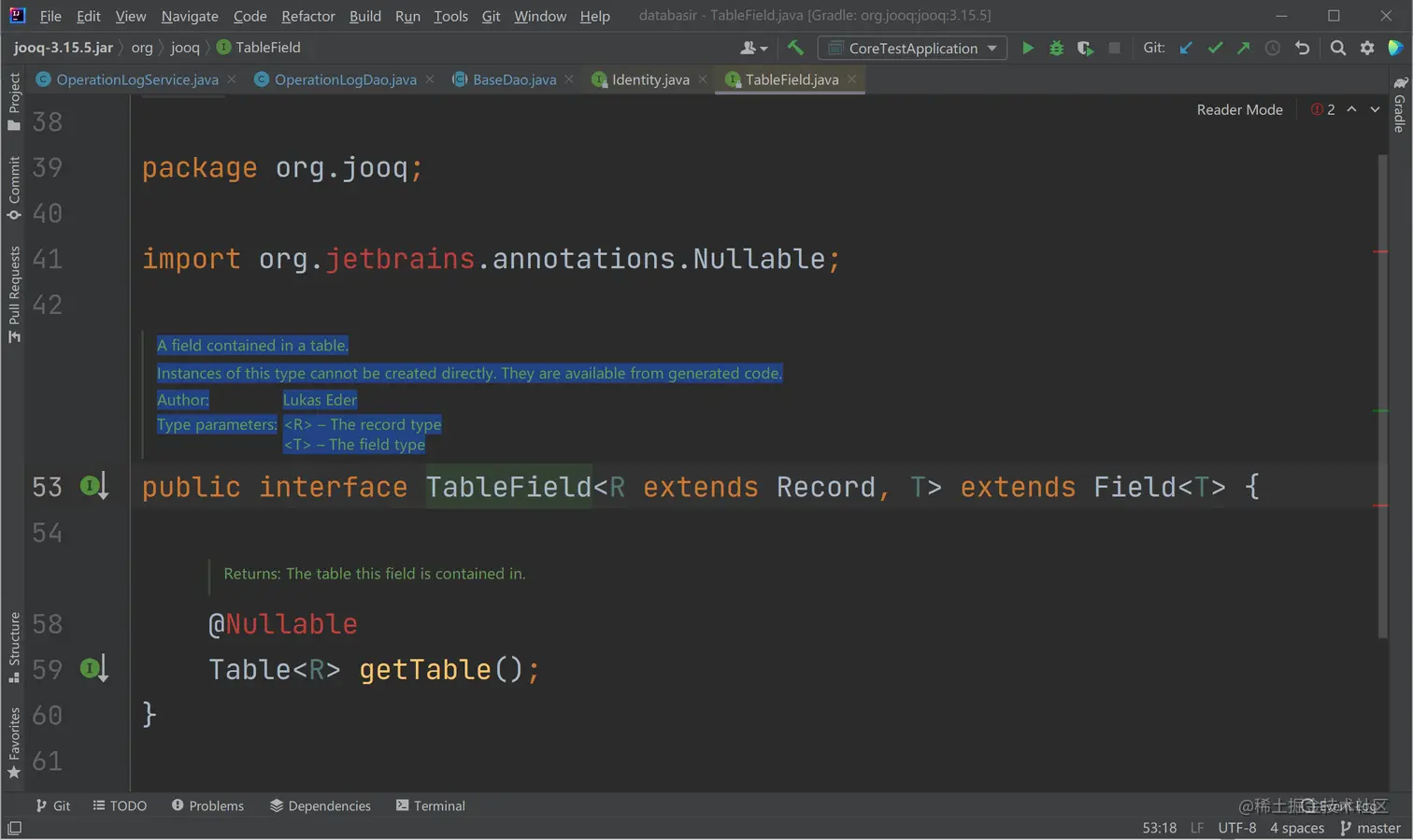Click the Lukas Eder author text
This screenshot has height=840, width=1413.
point(320,400)
